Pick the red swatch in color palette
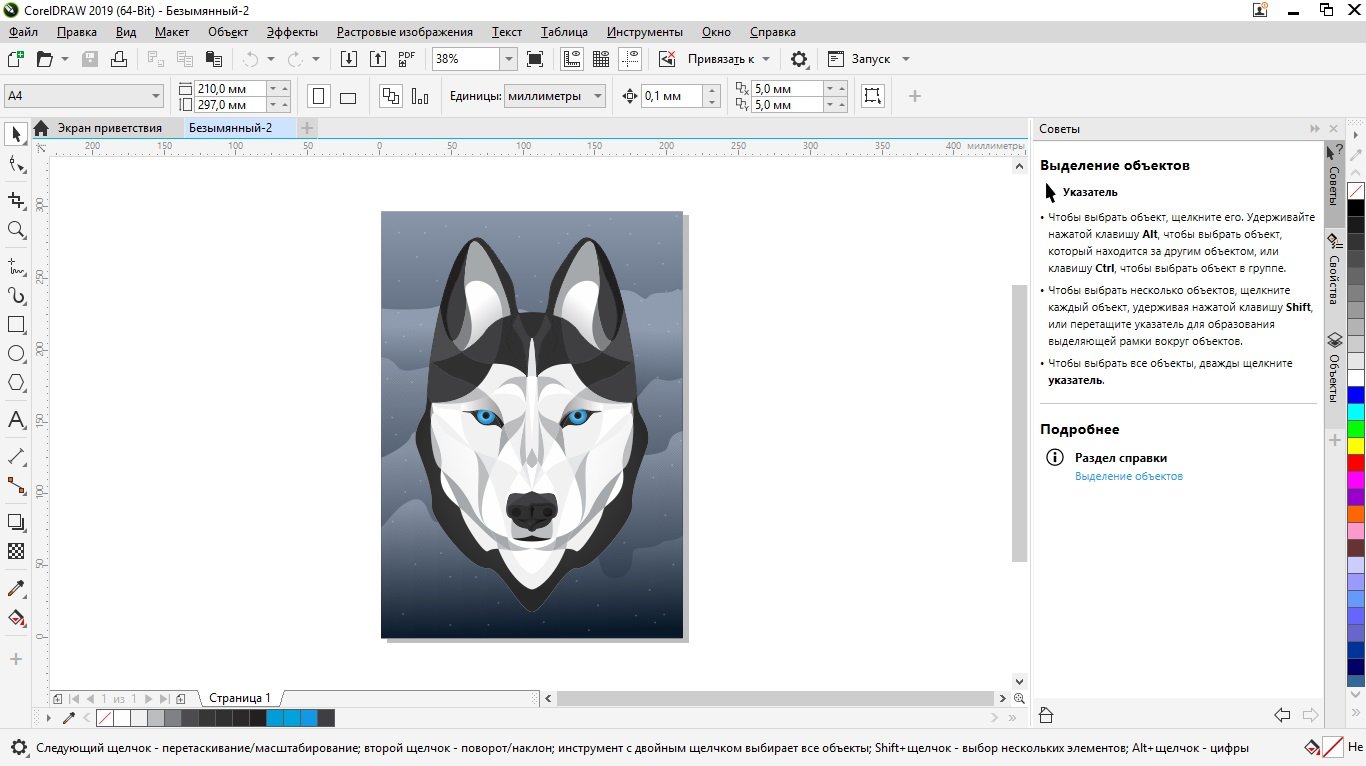The image size is (1366, 766). [x=1355, y=463]
